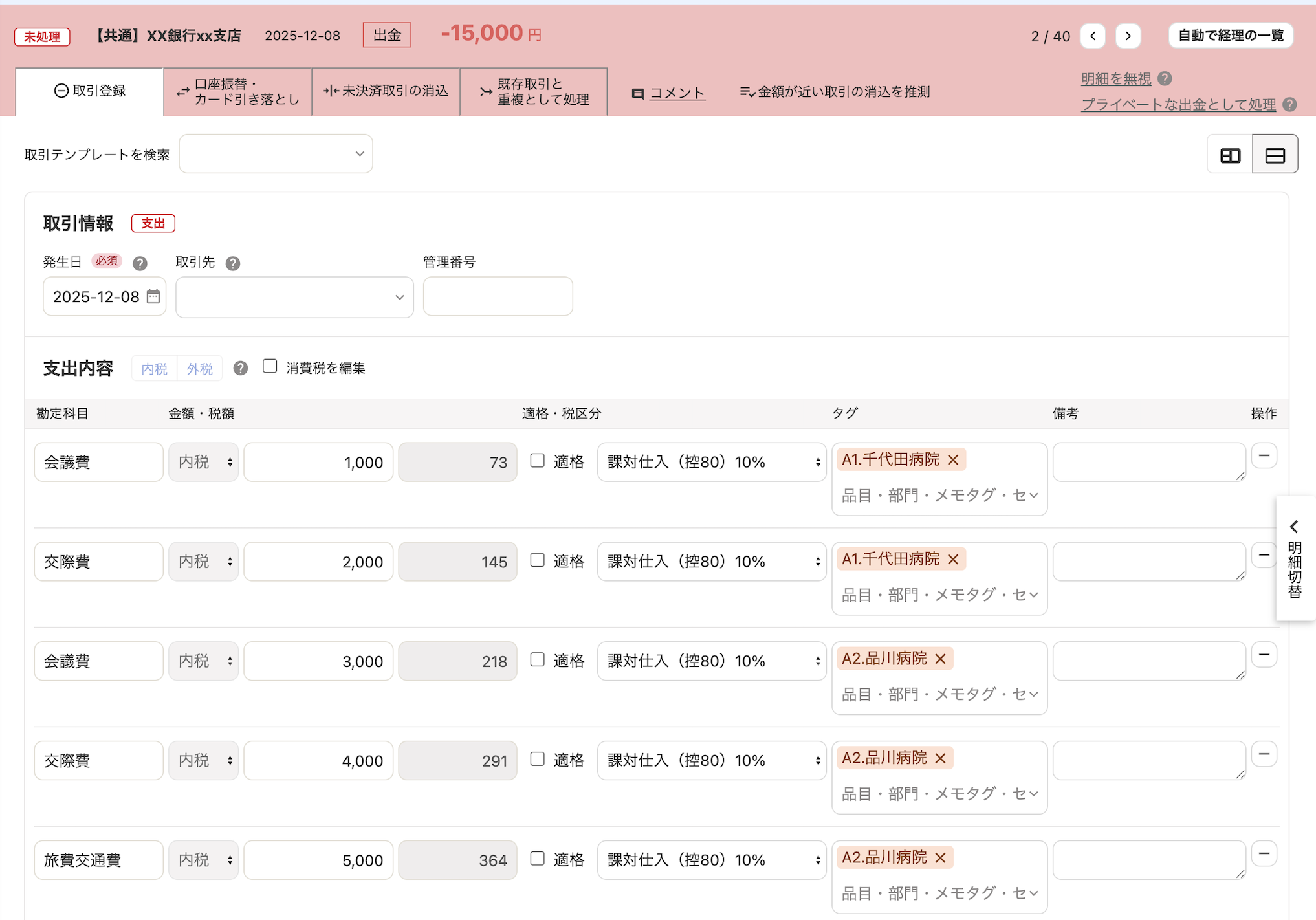Open tax category dropdown for 3,000 row
The image size is (1316, 920).
[x=712, y=661]
